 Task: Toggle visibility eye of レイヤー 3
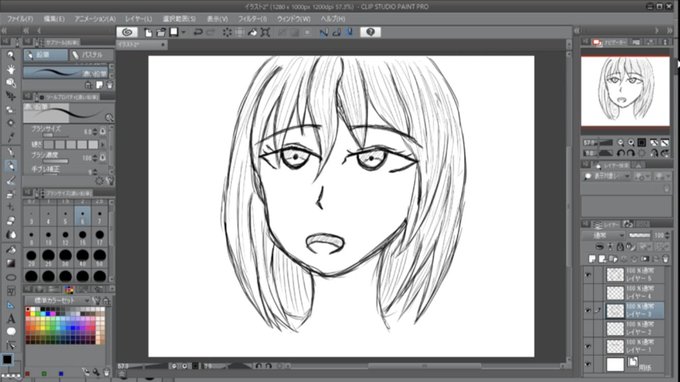(588, 310)
